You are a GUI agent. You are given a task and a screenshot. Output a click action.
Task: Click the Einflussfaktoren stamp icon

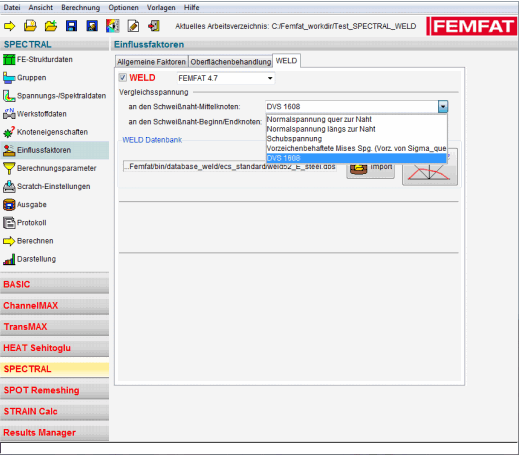[x=9, y=150]
